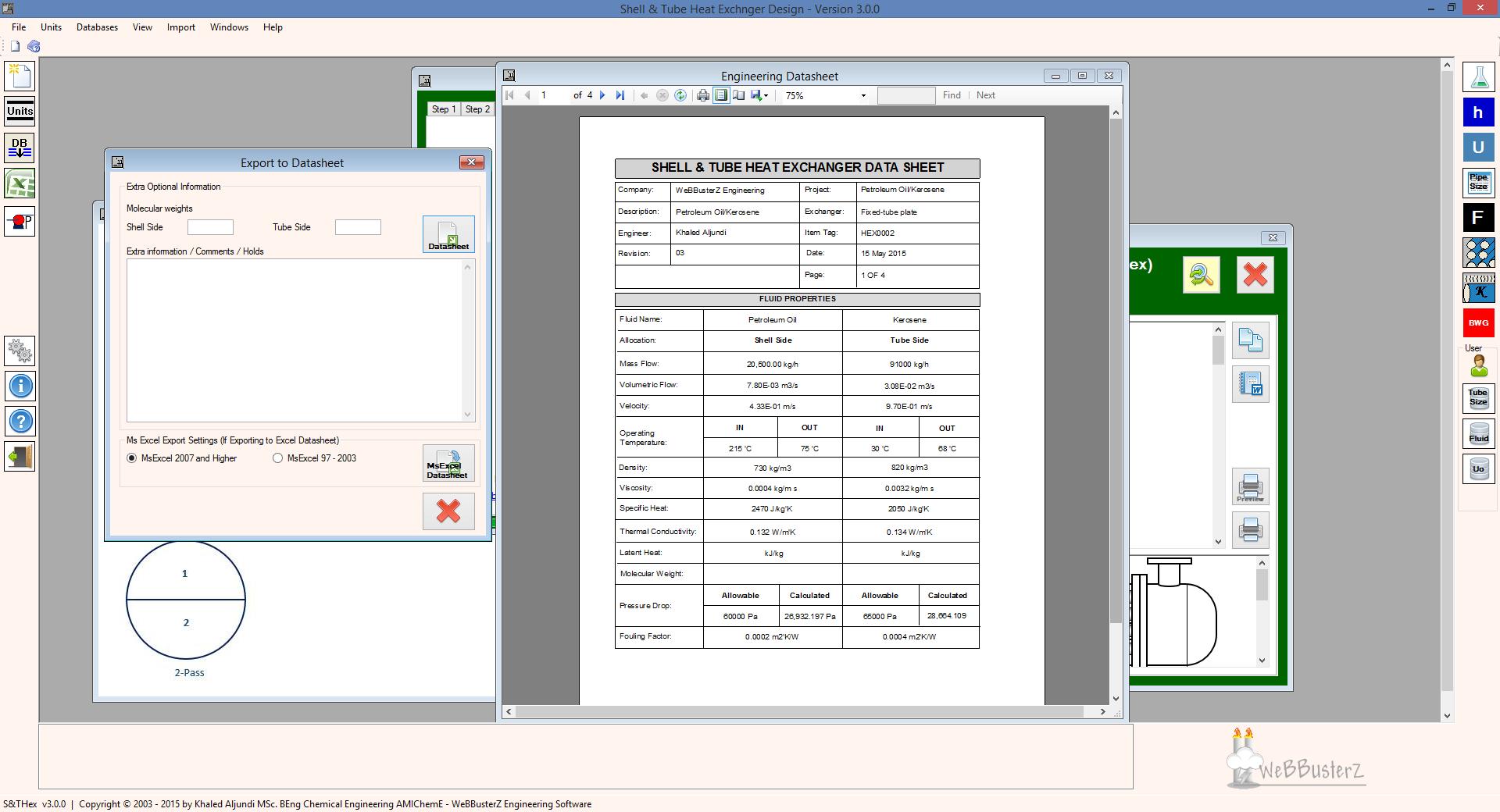This screenshot has height=812, width=1500.
Task: Click the Tube Side molecular weight field
Action: [x=358, y=227]
